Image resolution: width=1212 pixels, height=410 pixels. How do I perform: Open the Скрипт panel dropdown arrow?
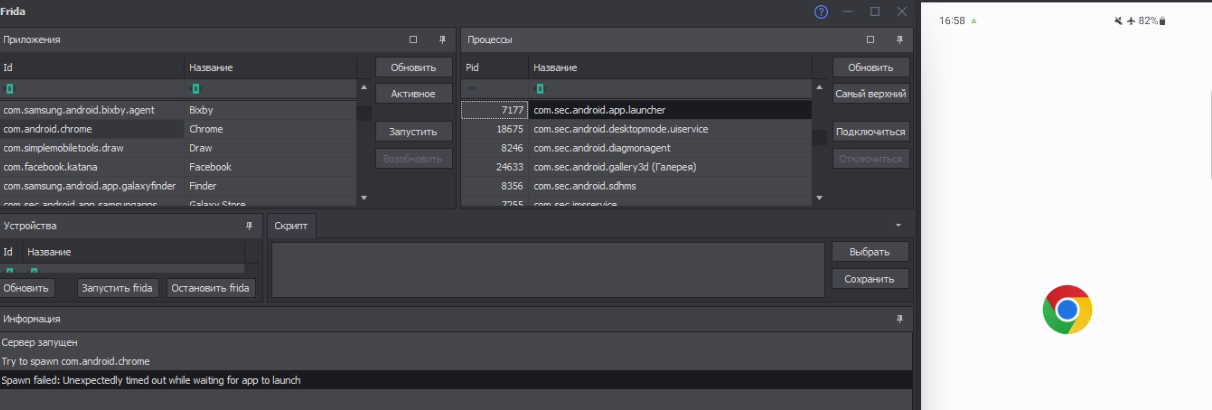point(898,226)
